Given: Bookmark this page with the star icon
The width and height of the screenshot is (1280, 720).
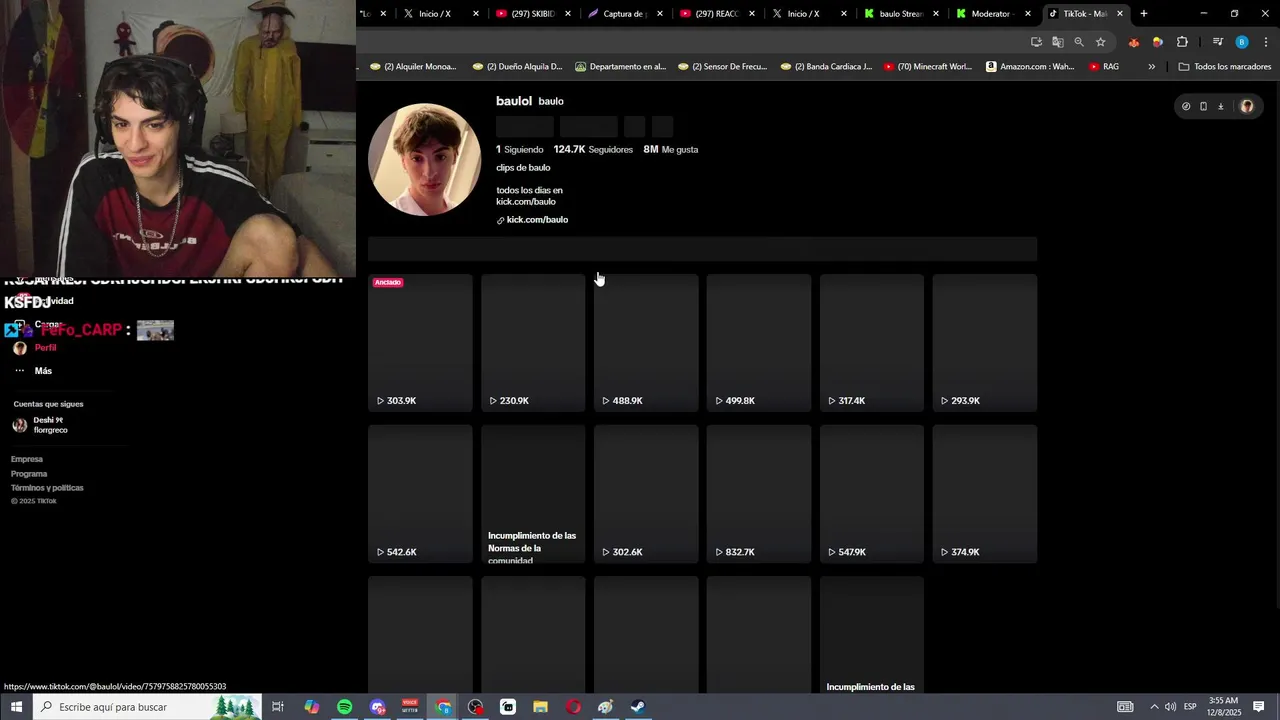Looking at the screenshot, I should point(1100,42).
